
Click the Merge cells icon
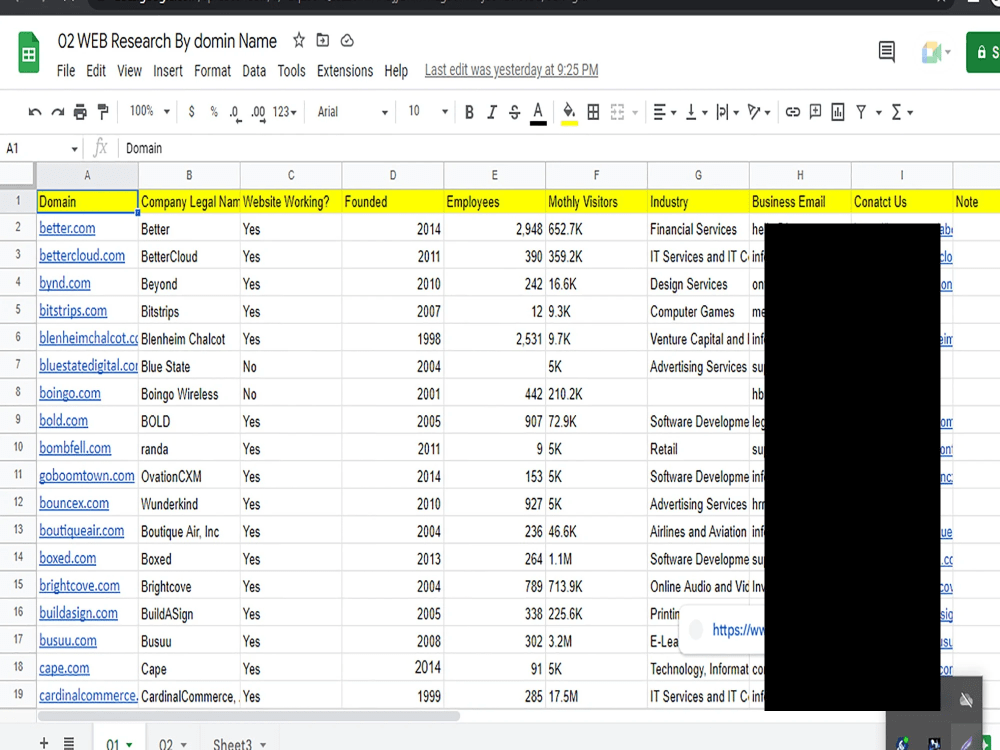coord(617,112)
